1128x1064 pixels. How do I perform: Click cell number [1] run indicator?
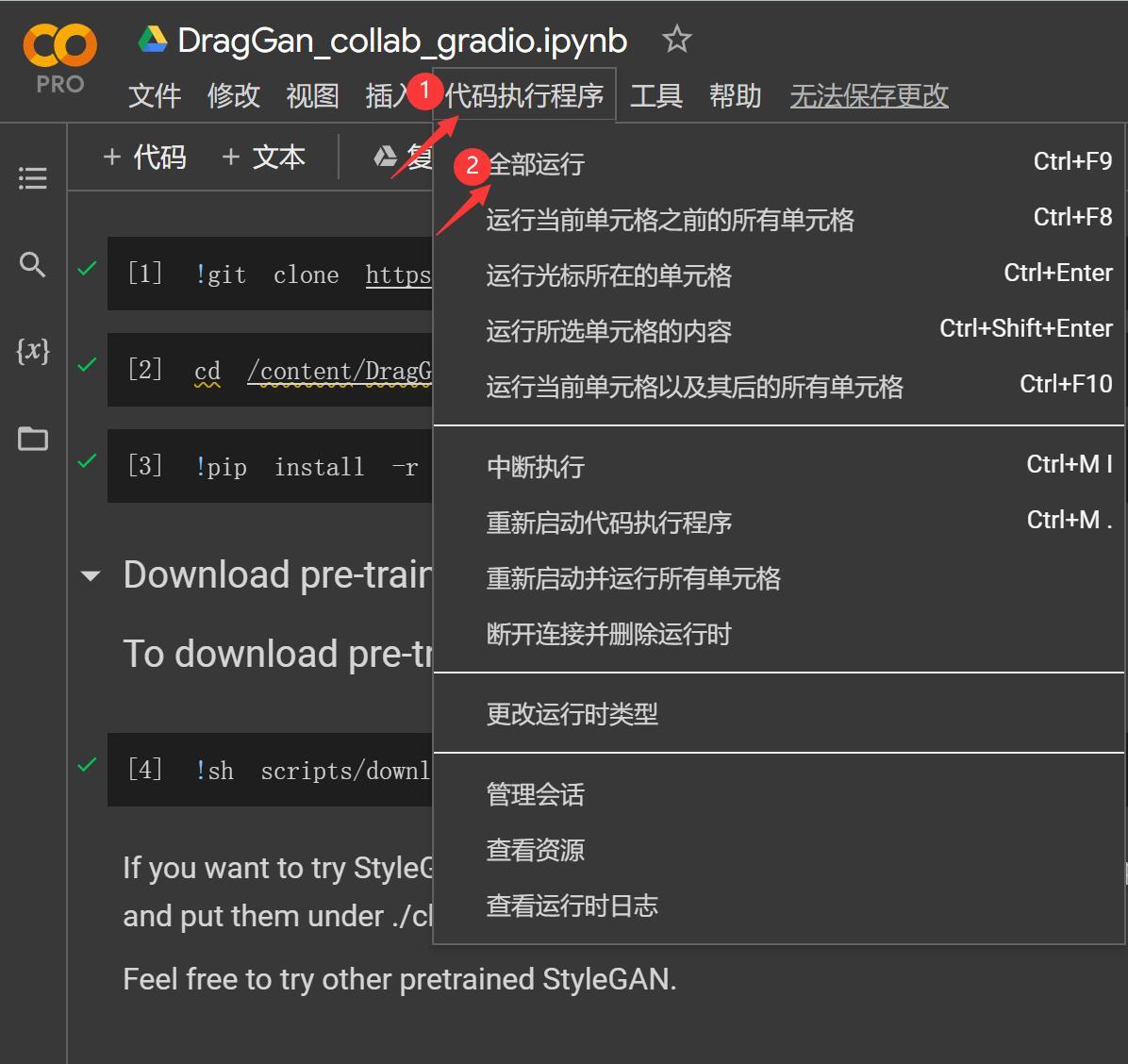pos(144,274)
